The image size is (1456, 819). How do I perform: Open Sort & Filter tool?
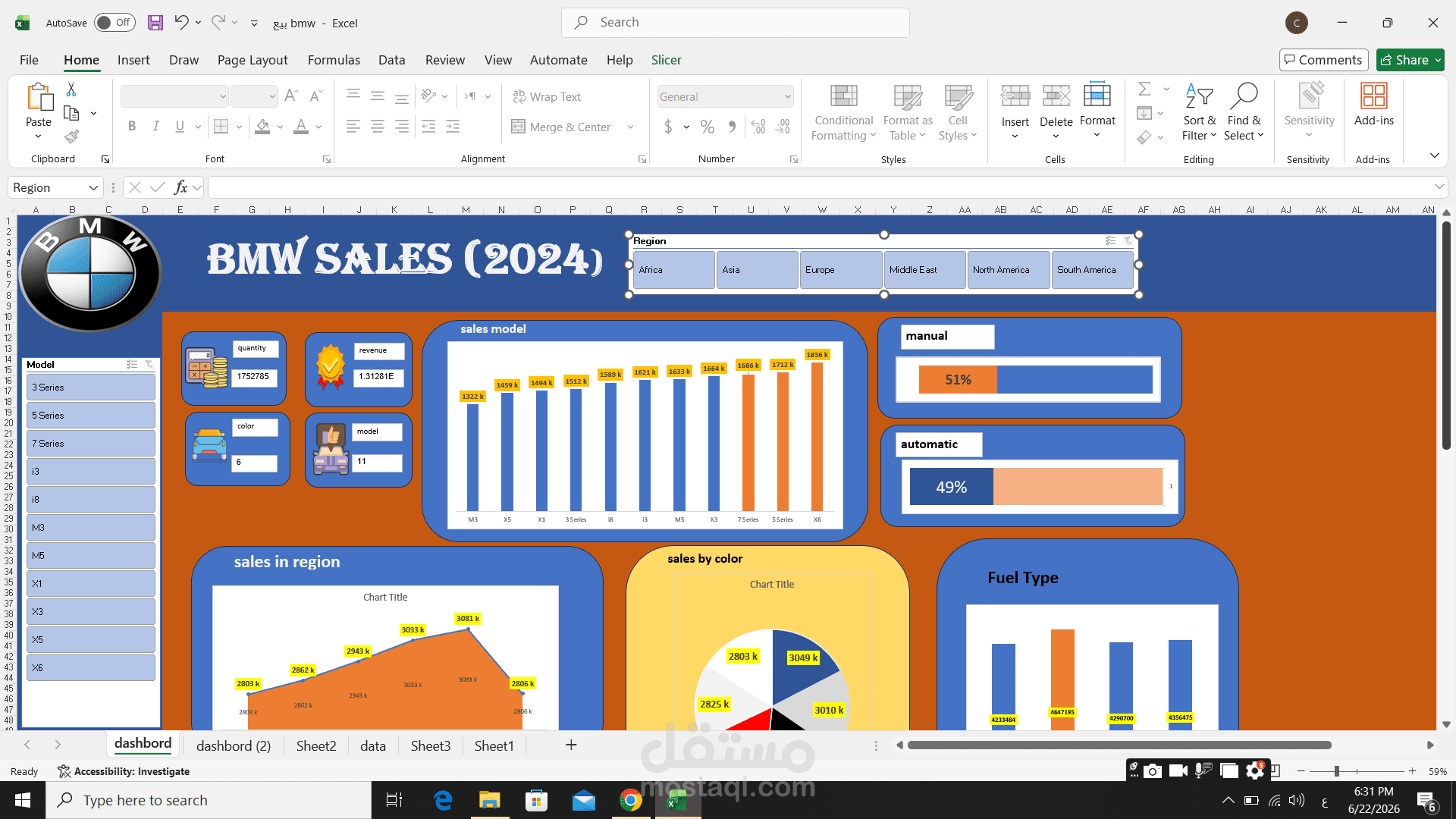pyautogui.click(x=1199, y=113)
